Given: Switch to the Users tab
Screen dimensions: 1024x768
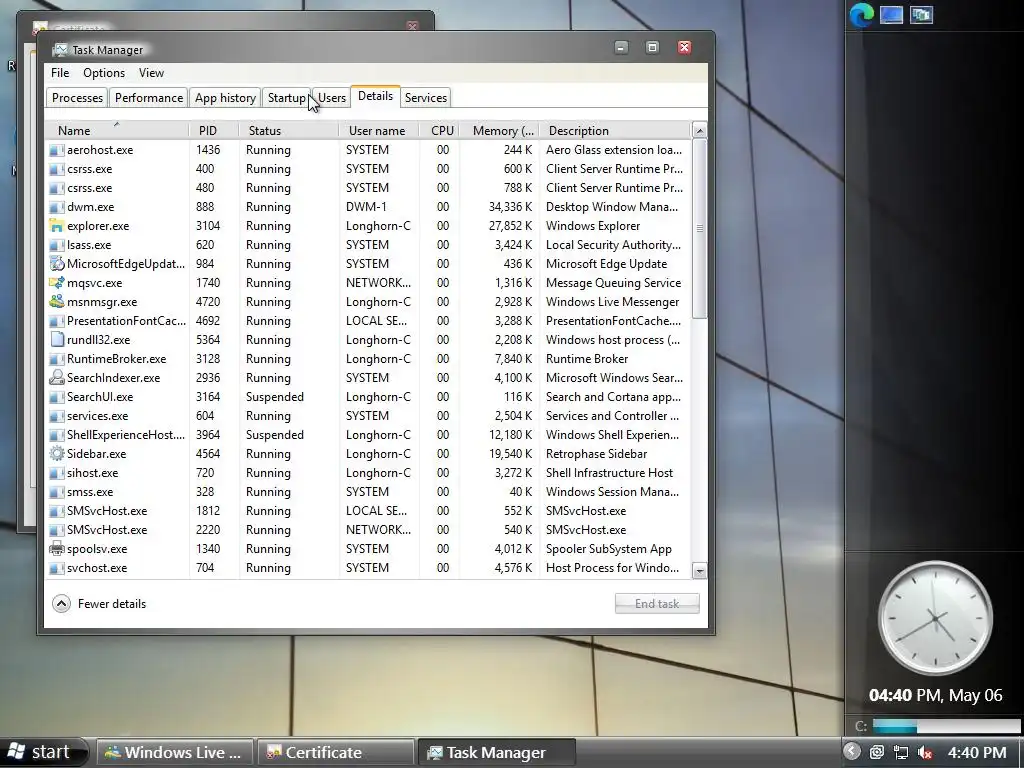Looking at the screenshot, I should click(x=332, y=97).
